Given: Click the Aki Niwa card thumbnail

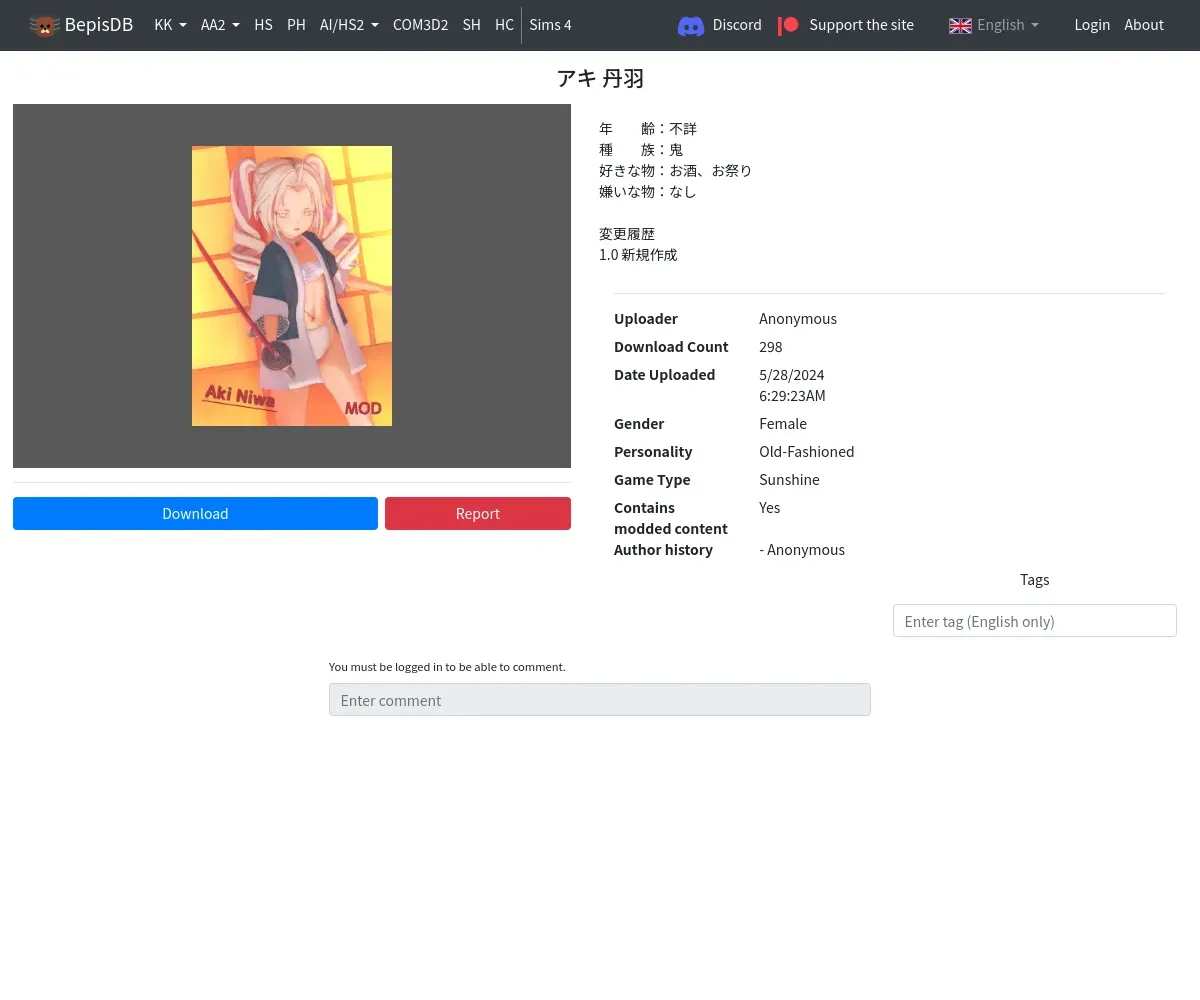Looking at the screenshot, I should [x=292, y=286].
